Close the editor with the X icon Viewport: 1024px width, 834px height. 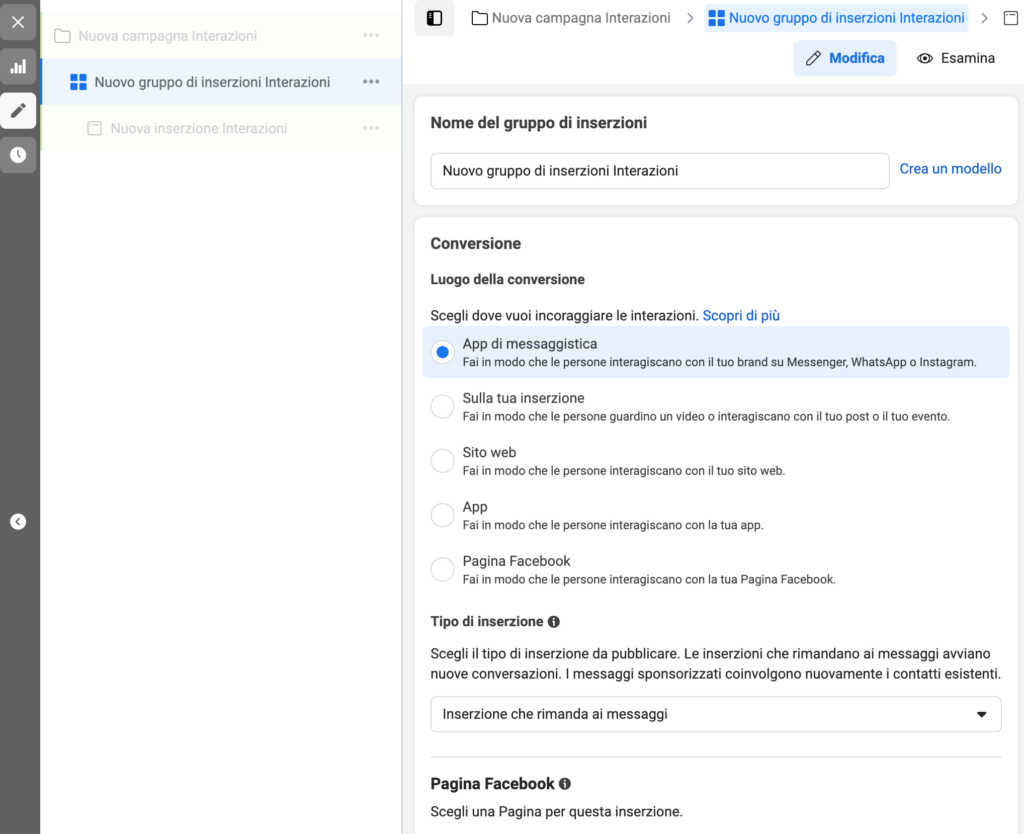[18, 22]
